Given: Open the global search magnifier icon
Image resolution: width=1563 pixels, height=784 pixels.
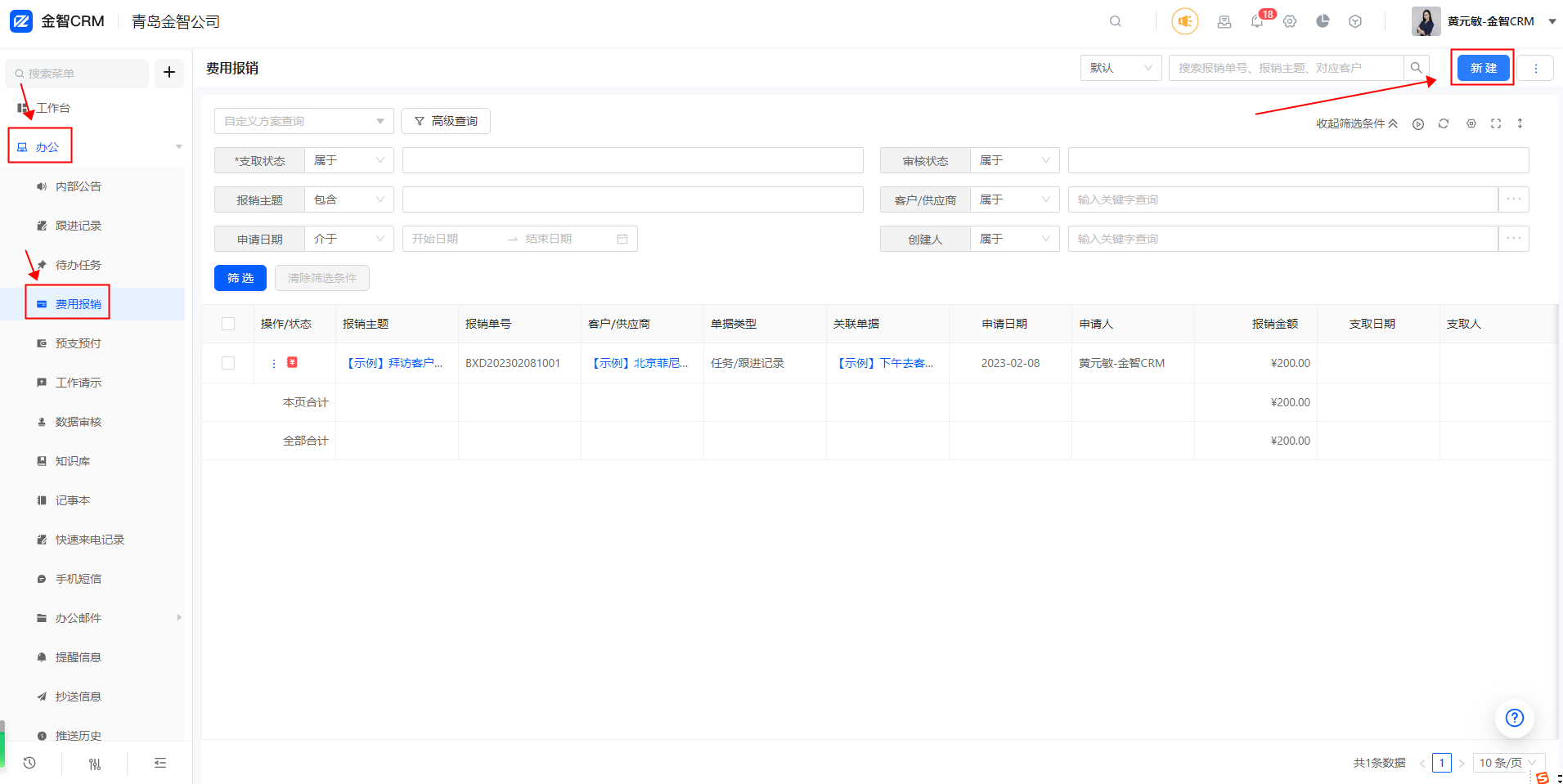Looking at the screenshot, I should (1116, 21).
